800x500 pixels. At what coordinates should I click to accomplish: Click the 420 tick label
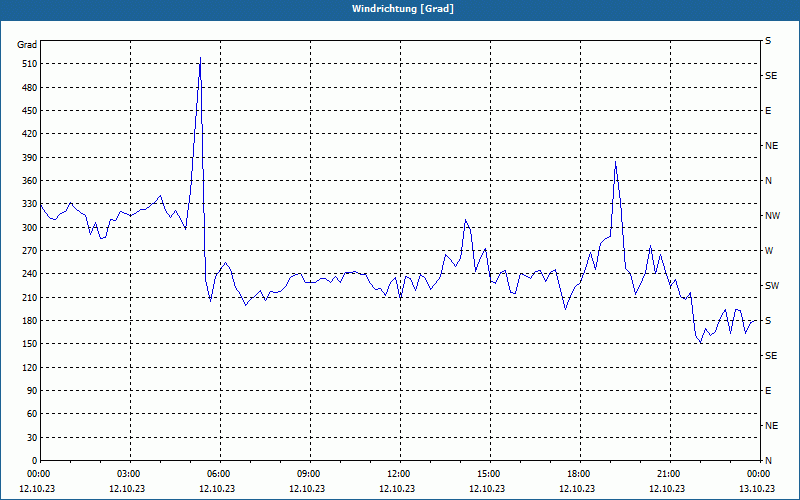(x=29, y=134)
